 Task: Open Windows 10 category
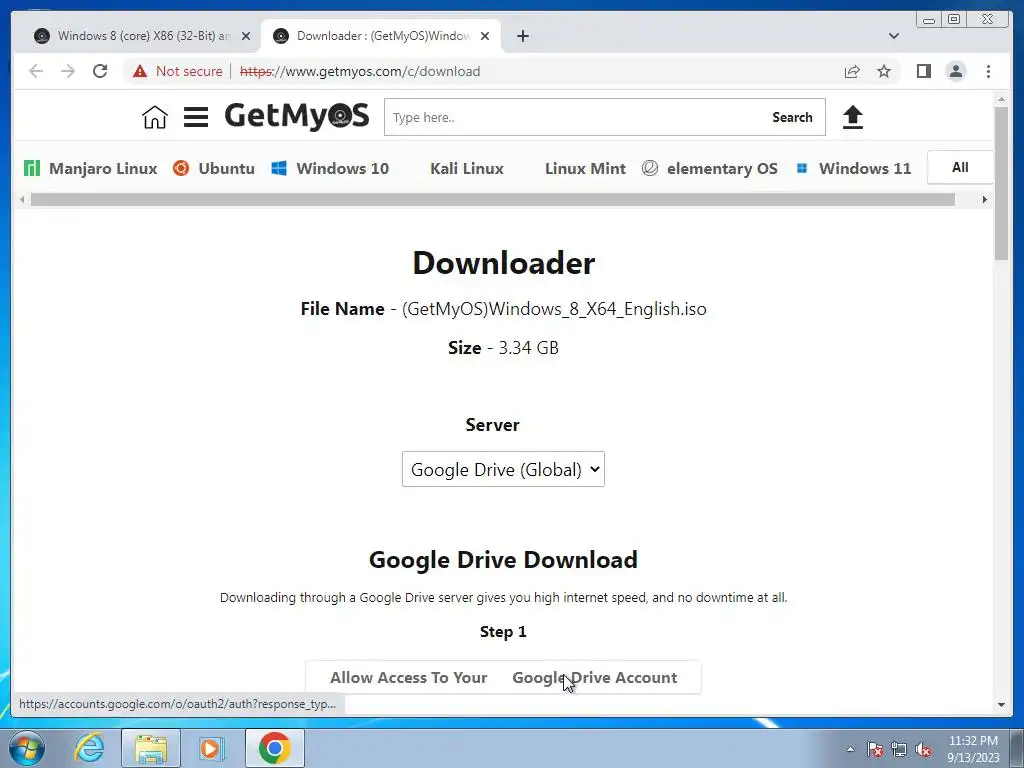click(330, 168)
